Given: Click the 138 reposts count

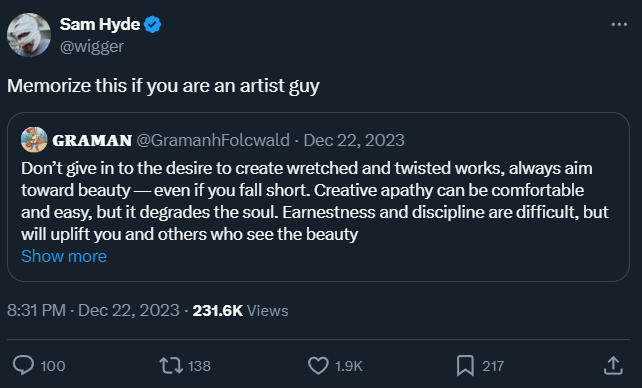Looking at the screenshot, I should [199, 366].
